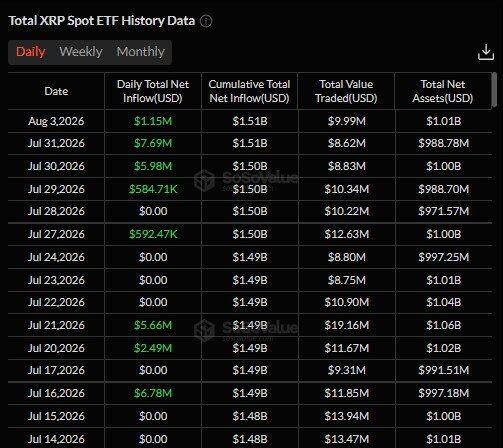Click the $13.47M traded value
This screenshot has width=503, height=448.
347,439
